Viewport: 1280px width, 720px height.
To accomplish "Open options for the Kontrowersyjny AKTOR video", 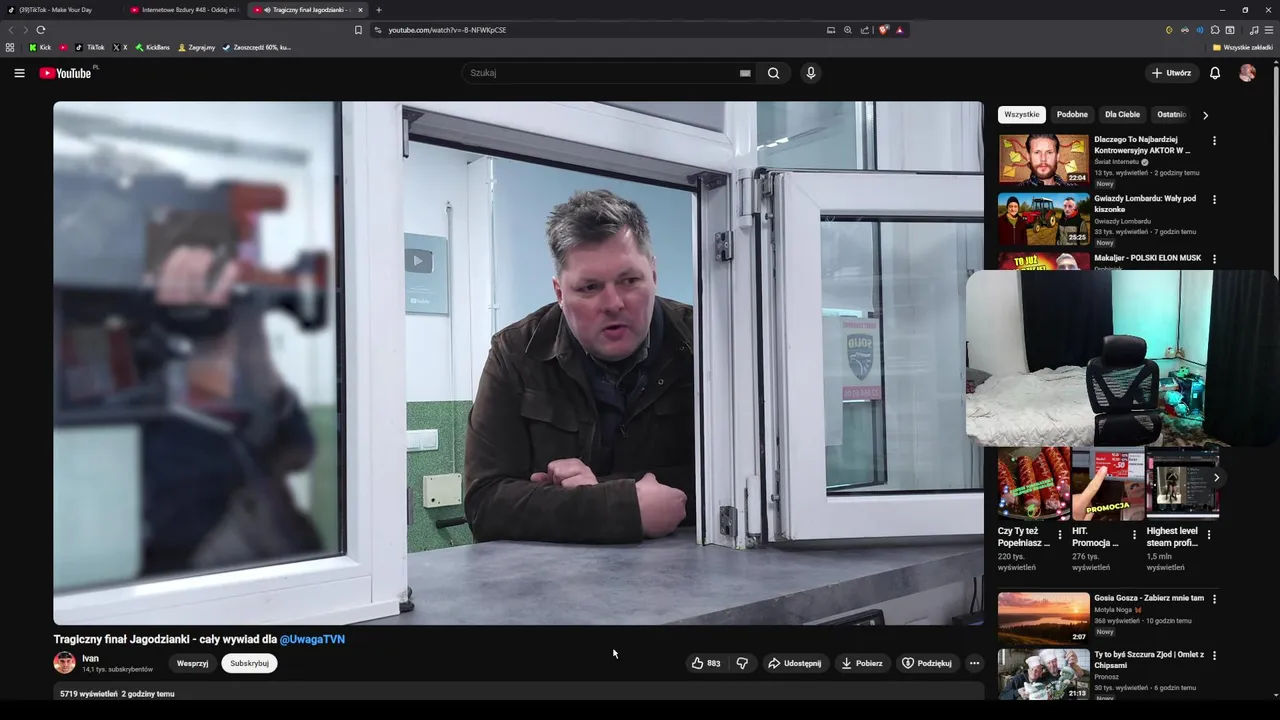I will tap(1214, 141).
